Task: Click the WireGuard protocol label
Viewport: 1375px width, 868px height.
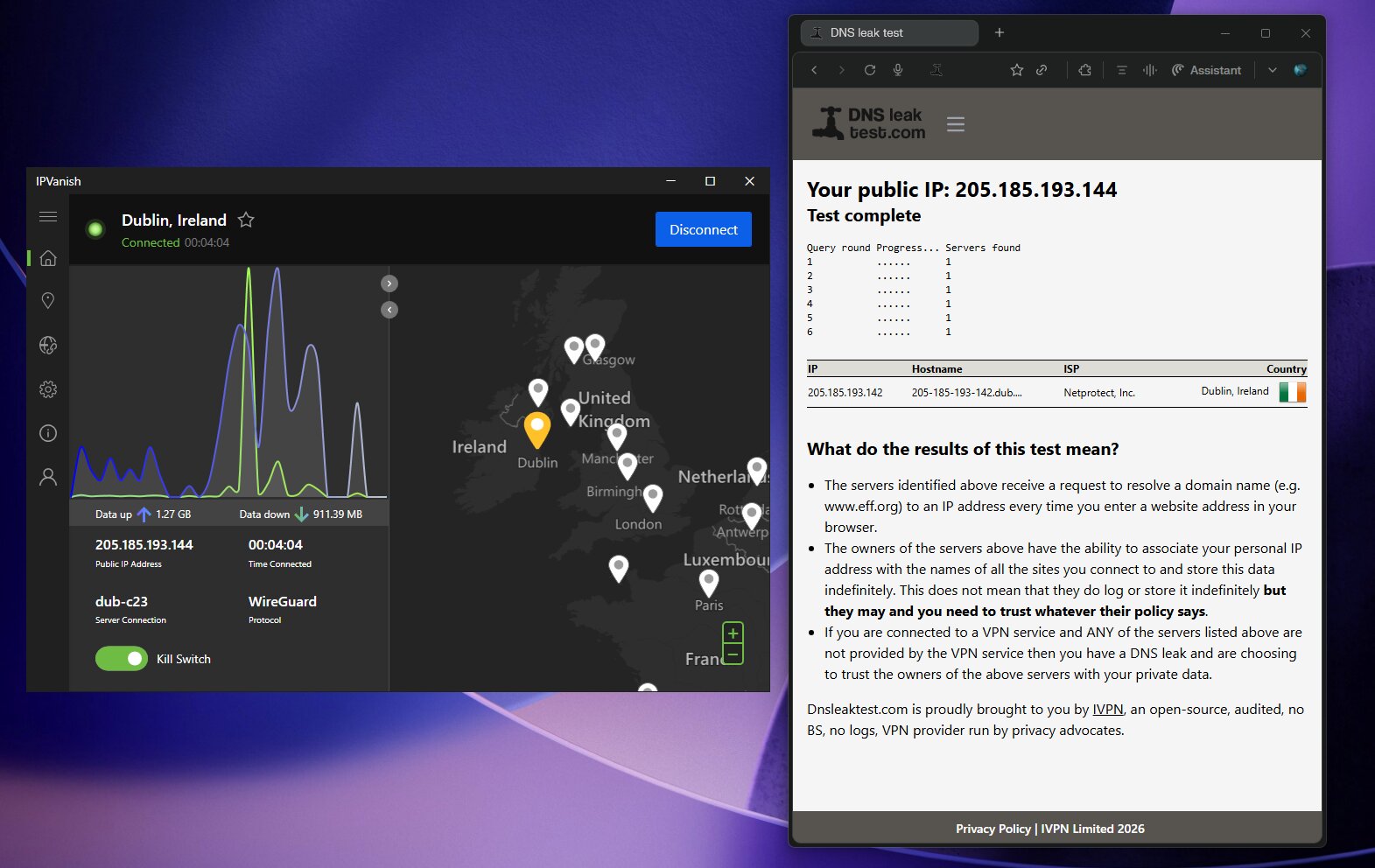Action: click(283, 601)
